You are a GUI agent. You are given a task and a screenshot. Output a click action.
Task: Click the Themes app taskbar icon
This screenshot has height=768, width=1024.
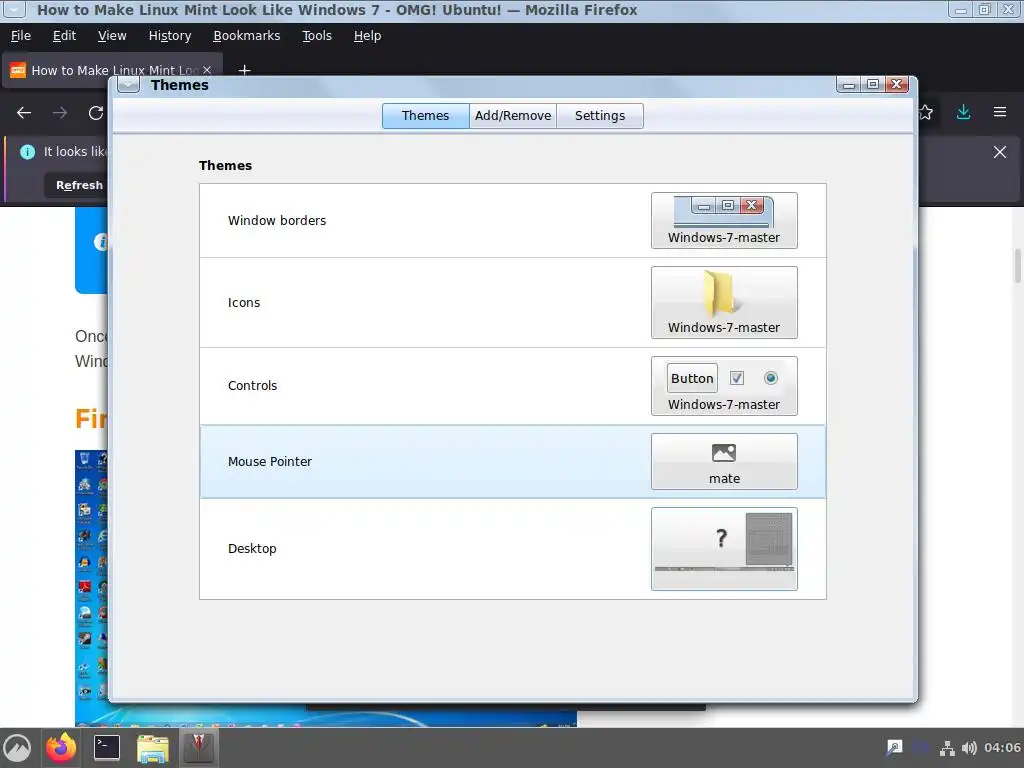click(x=199, y=748)
